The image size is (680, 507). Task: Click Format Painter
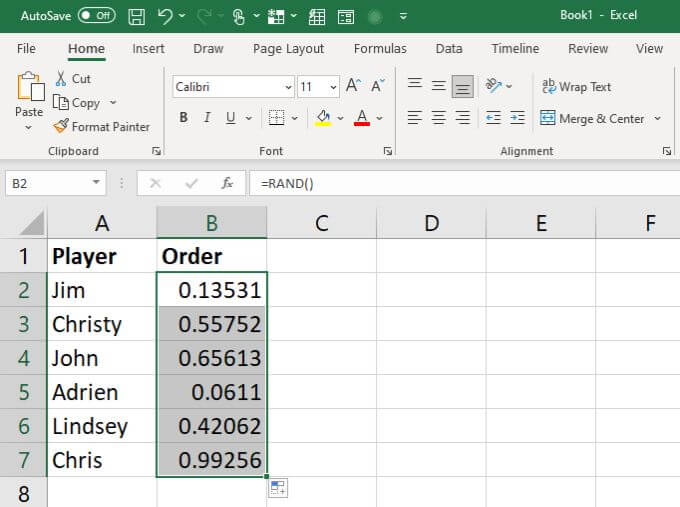click(x=101, y=127)
